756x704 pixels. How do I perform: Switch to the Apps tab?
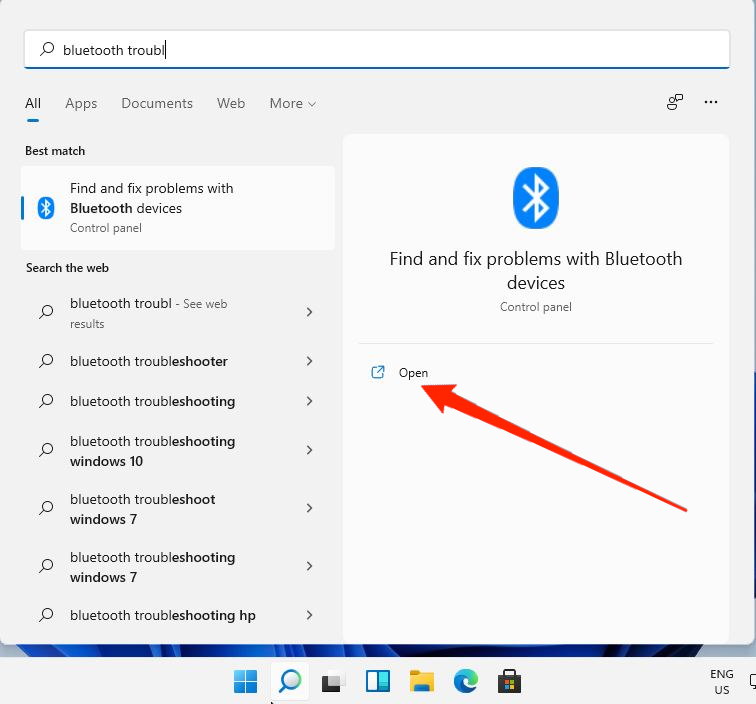tap(81, 103)
